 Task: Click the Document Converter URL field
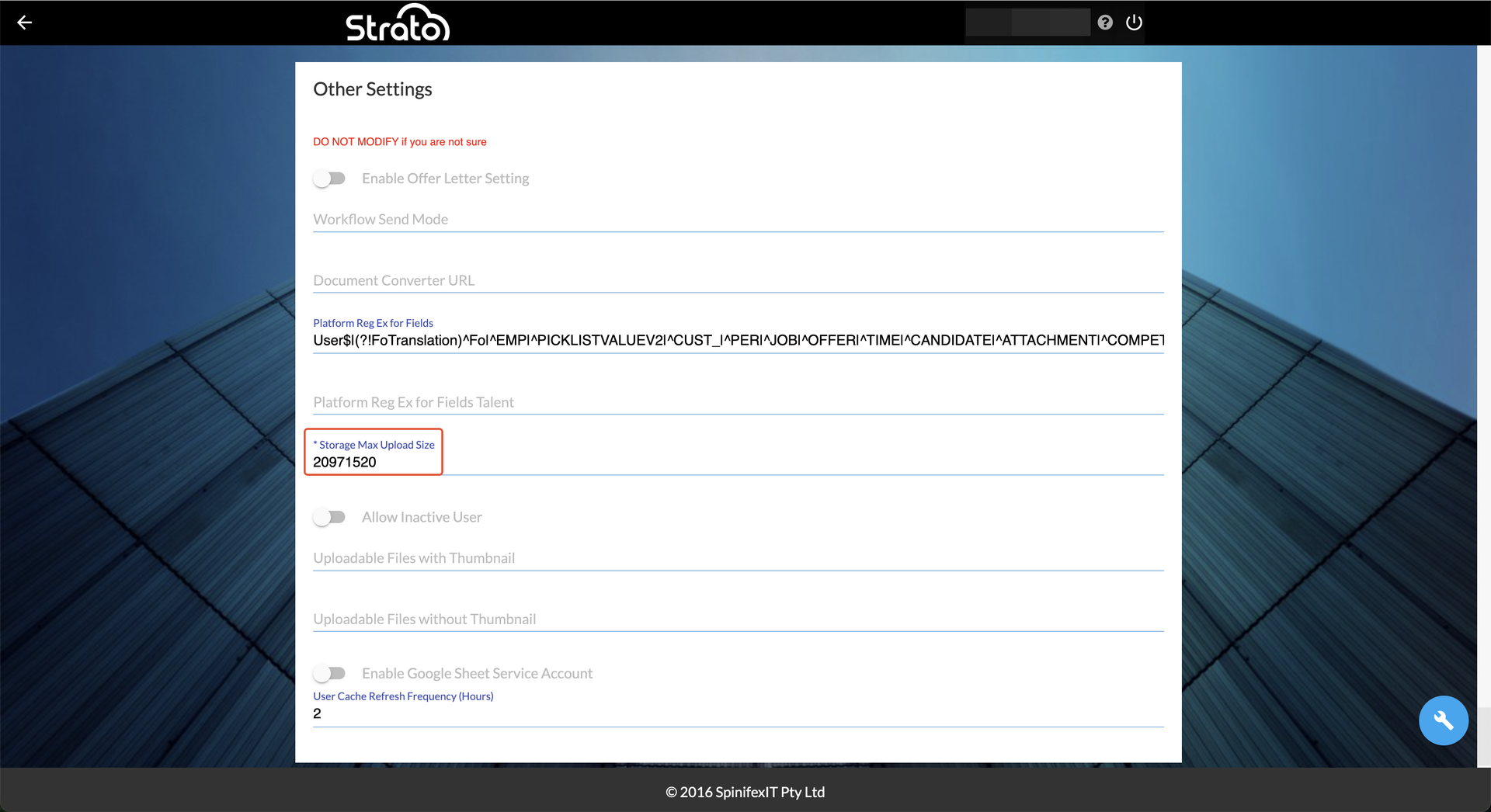coord(738,280)
